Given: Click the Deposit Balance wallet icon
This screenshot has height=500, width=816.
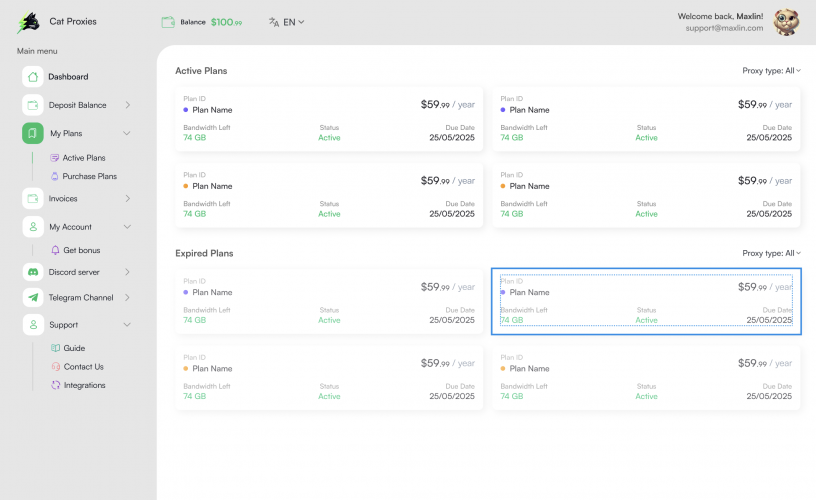Looking at the screenshot, I should pyautogui.click(x=33, y=105).
